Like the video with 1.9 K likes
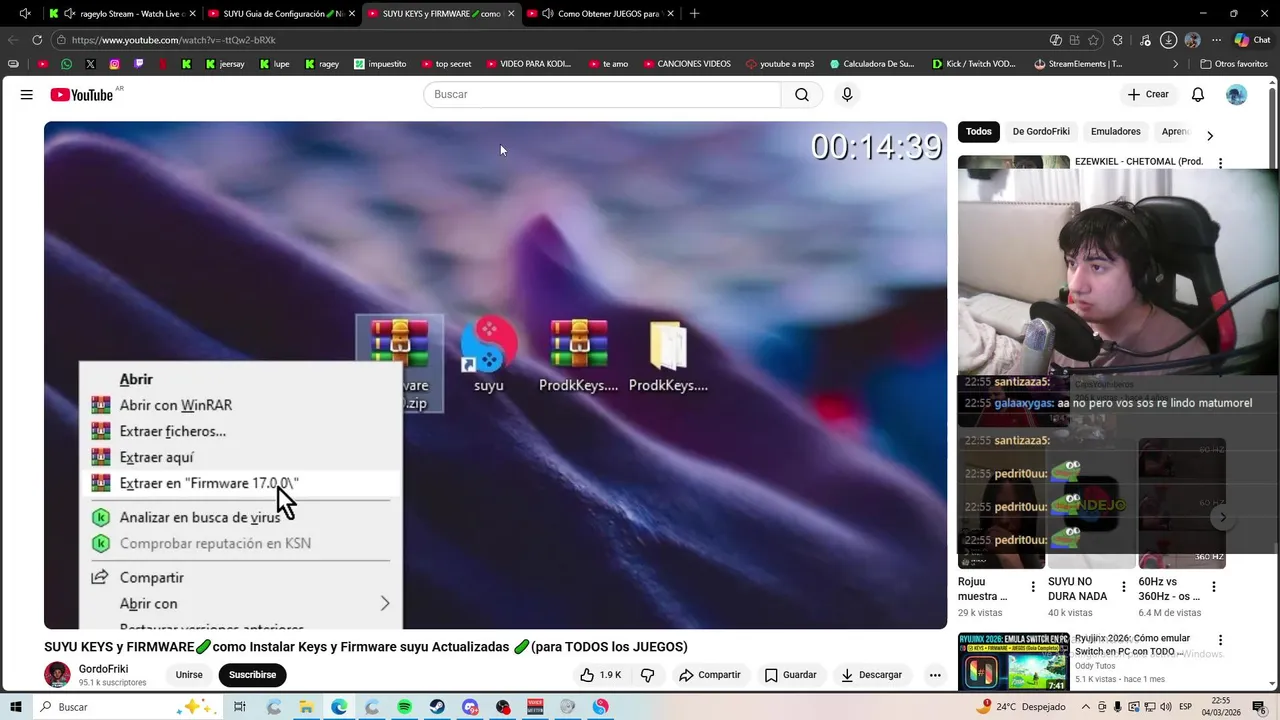Viewport: 1280px width, 720px height. click(x=601, y=675)
